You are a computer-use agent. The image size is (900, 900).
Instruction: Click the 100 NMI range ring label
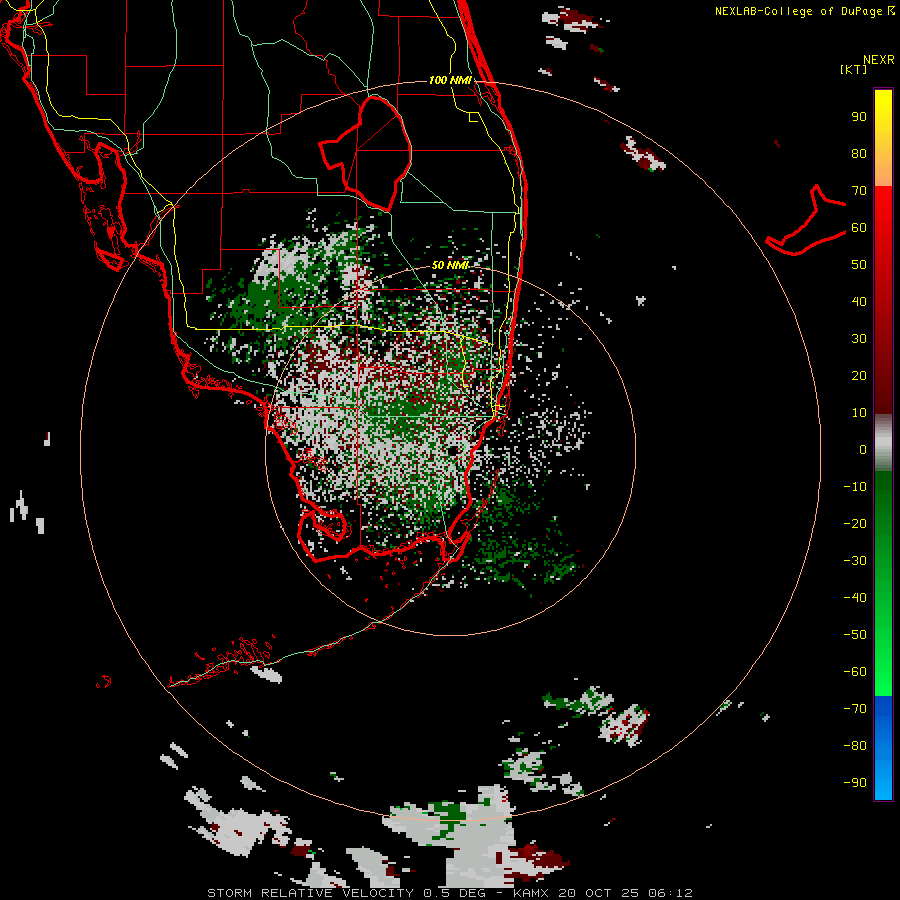click(x=450, y=80)
